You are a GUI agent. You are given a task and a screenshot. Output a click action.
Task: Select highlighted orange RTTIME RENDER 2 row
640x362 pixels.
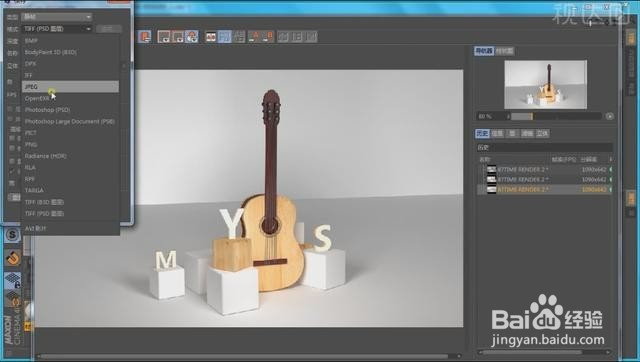tap(545, 189)
